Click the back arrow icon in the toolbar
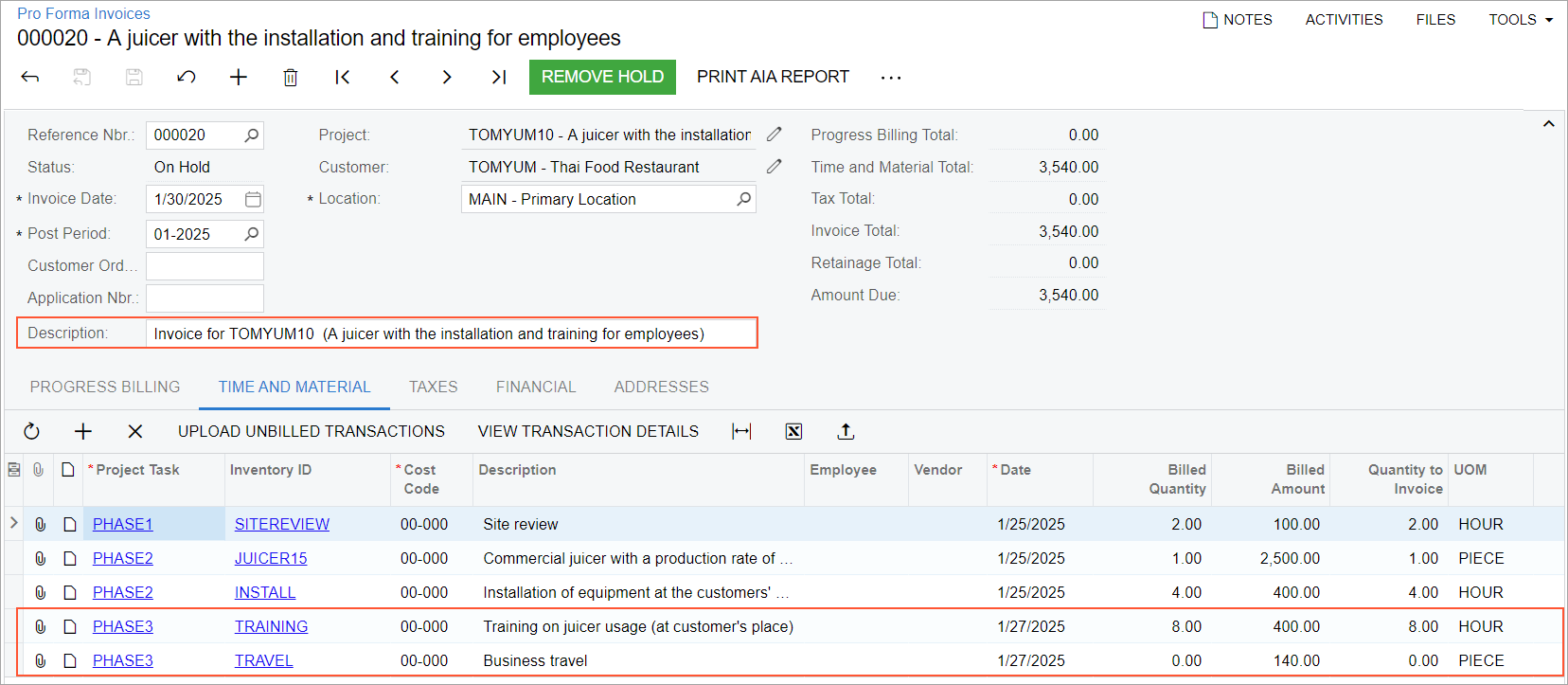The width and height of the screenshot is (1568, 685). 30,77
